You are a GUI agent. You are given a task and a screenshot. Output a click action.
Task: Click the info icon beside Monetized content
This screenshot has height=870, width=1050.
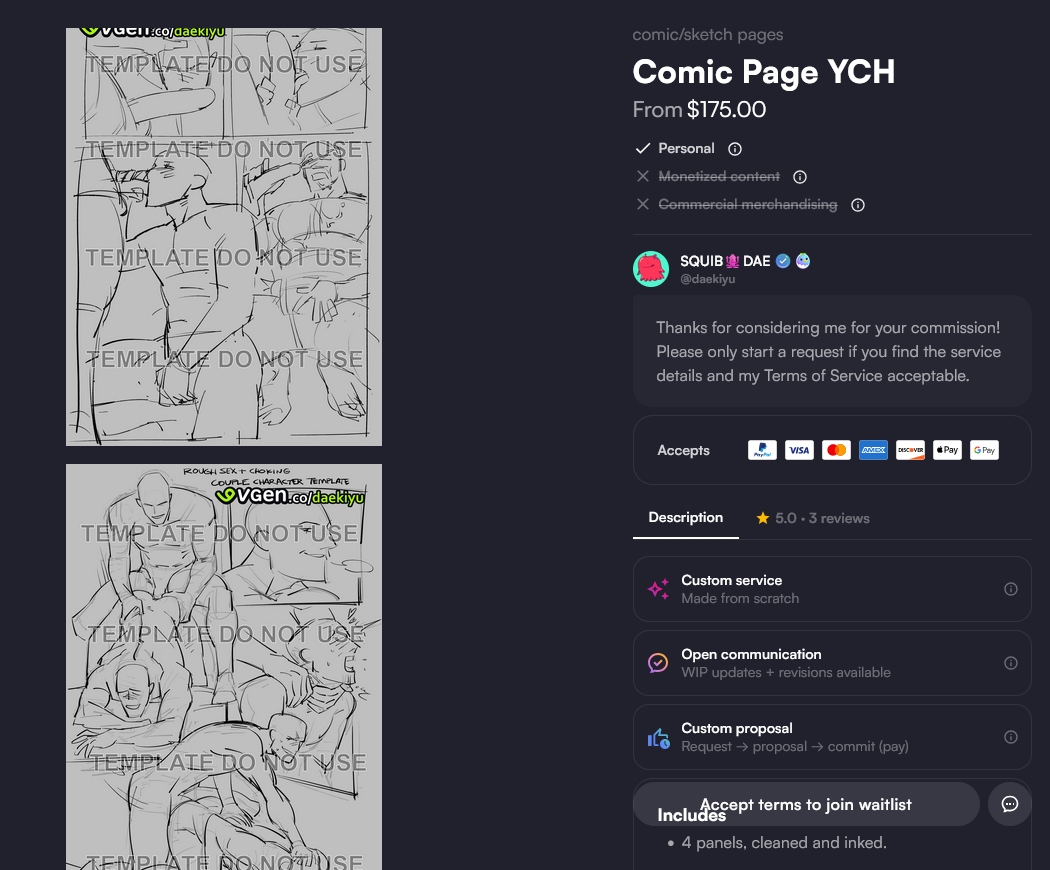point(800,177)
